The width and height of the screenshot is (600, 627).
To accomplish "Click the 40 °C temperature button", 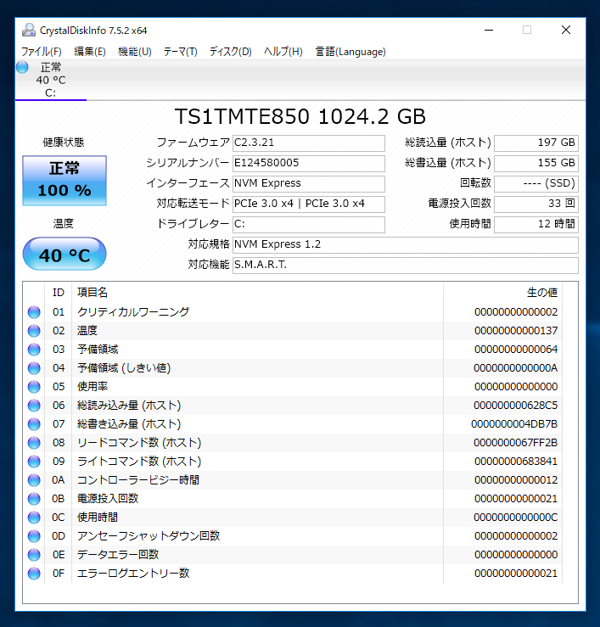I will pos(64,254).
